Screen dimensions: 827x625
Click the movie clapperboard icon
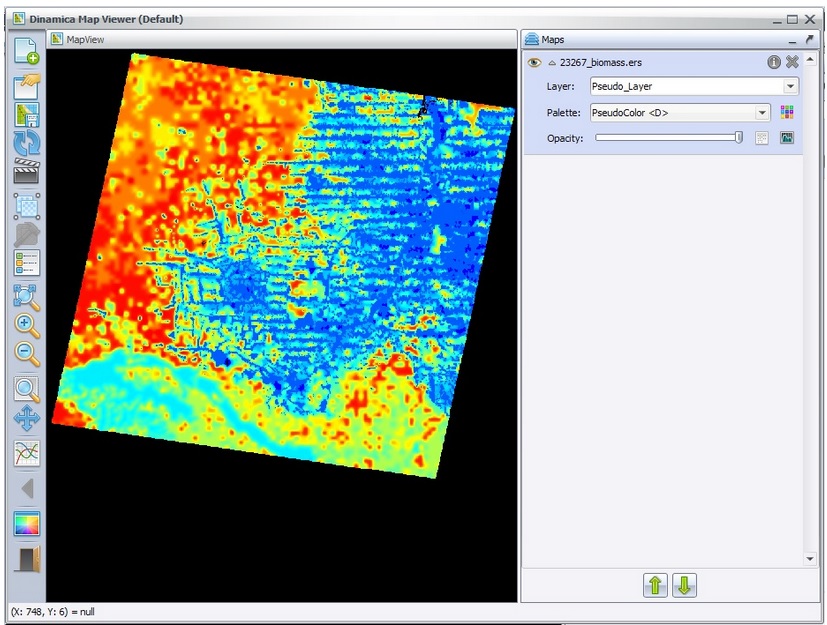tap(26, 173)
